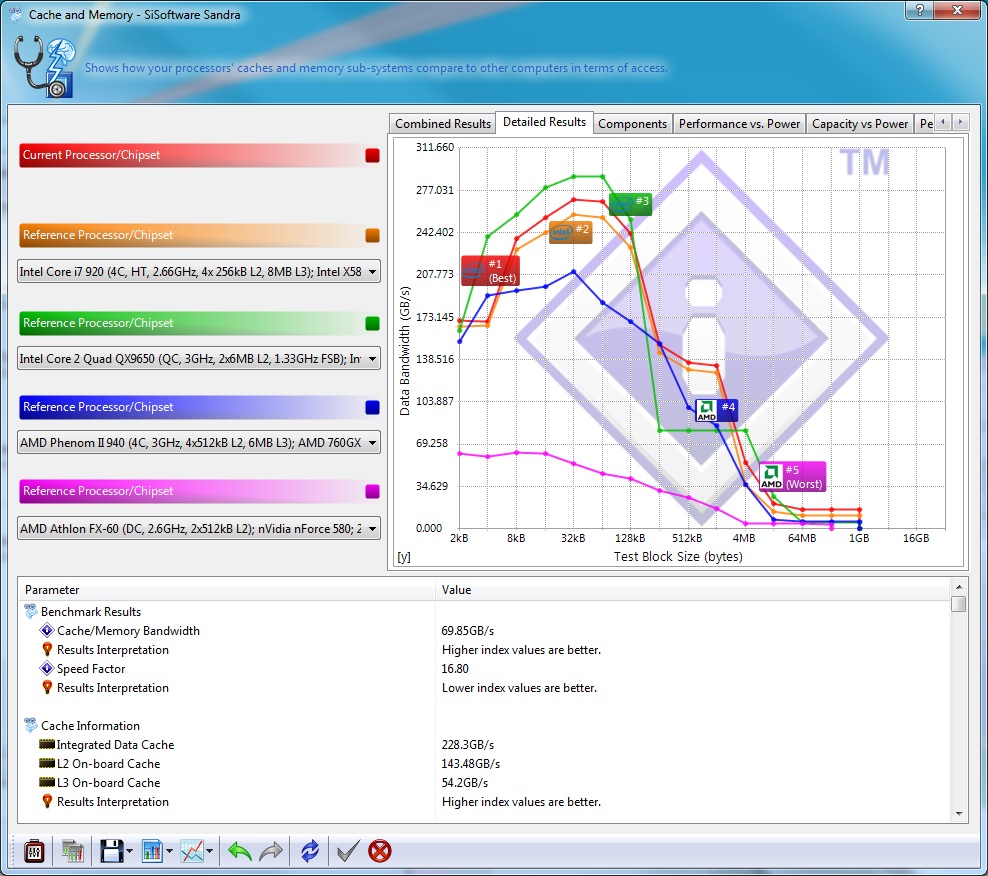Click the line graph icon
The image size is (988, 876).
(x=192, y=851)
